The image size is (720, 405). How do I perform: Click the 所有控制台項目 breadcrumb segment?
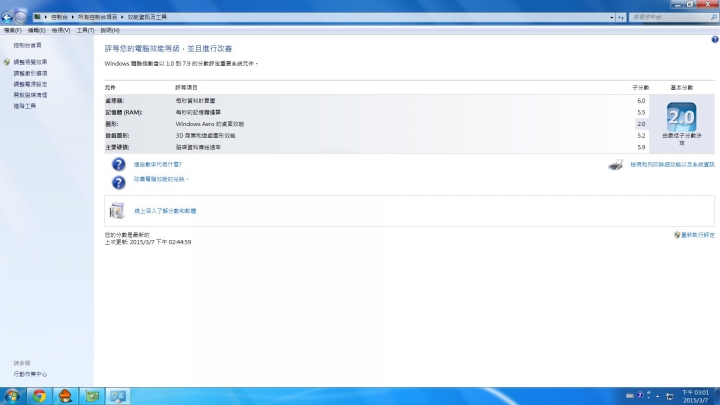(97, 17)
